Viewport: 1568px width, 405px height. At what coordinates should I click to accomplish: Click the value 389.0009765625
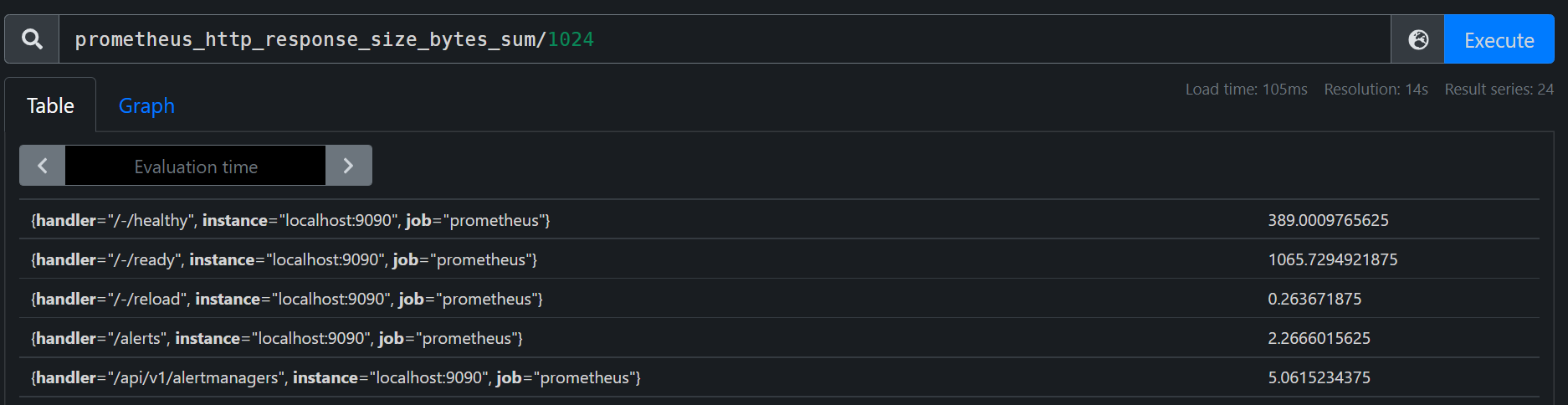[x=1328, y=220]
